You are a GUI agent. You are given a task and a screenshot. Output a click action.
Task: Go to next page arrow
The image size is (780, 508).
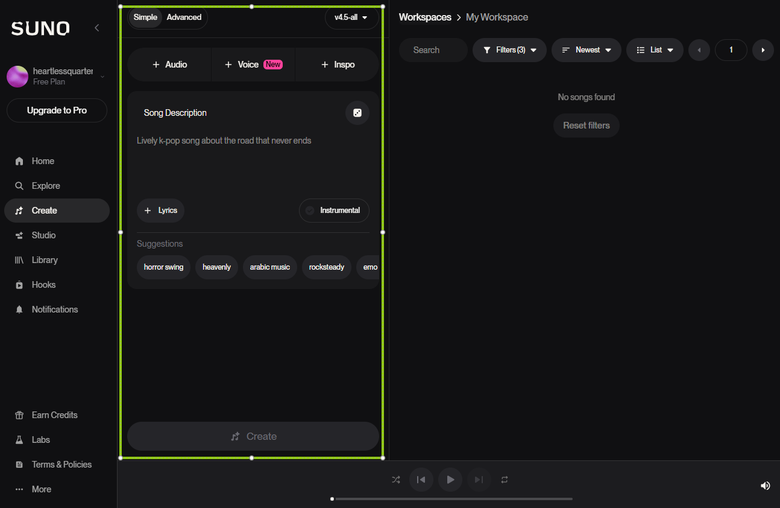click(763, 50)
